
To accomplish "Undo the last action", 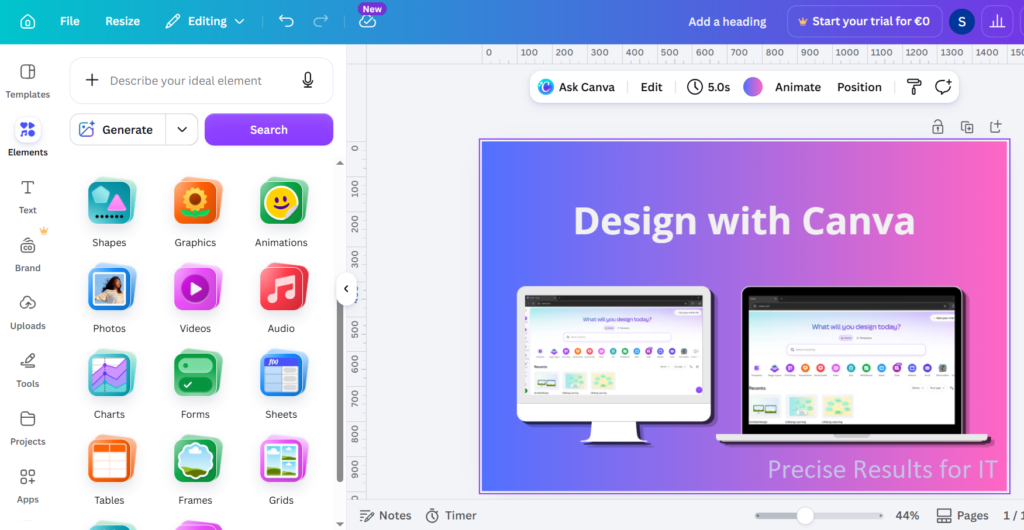I will pyautogui.click(x=286, y=22).
